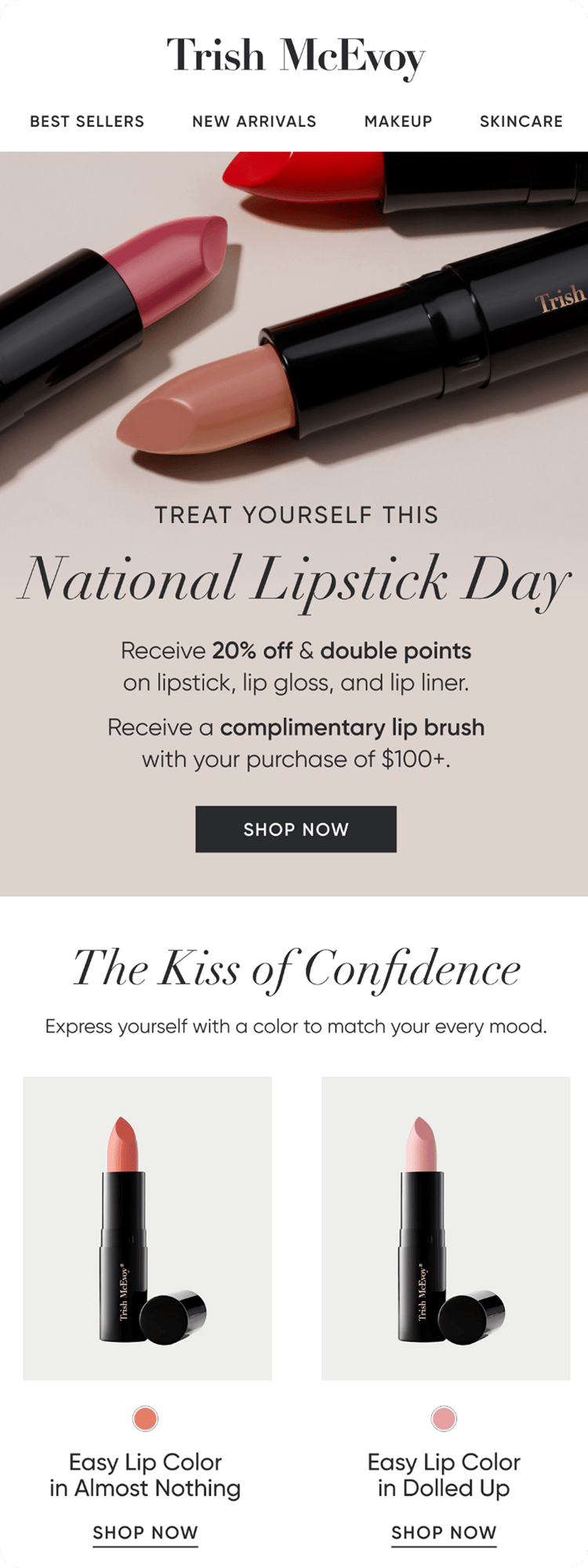The width and height of the screenshot is (588, 1568).
Task: Go to the Makeup section
Action: (x=398, y=122)
